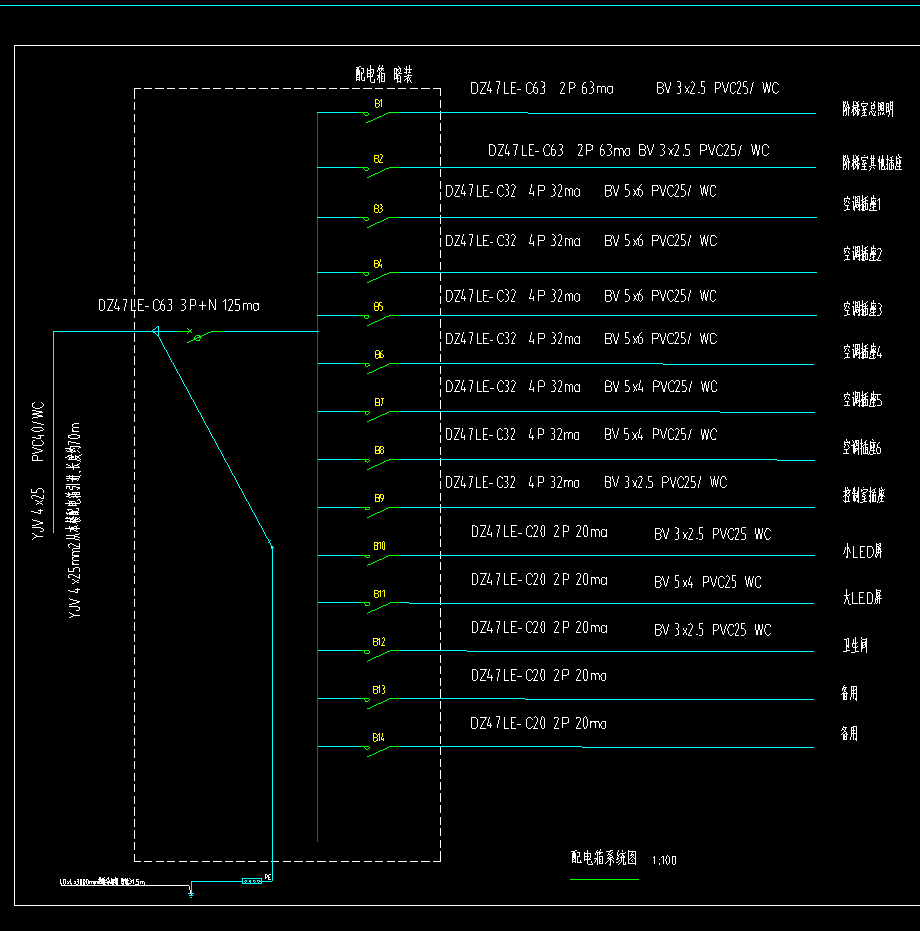Click the "配电箱系统图" drawing title
Screen dimensions: 920x931
[x=604, y=858]
